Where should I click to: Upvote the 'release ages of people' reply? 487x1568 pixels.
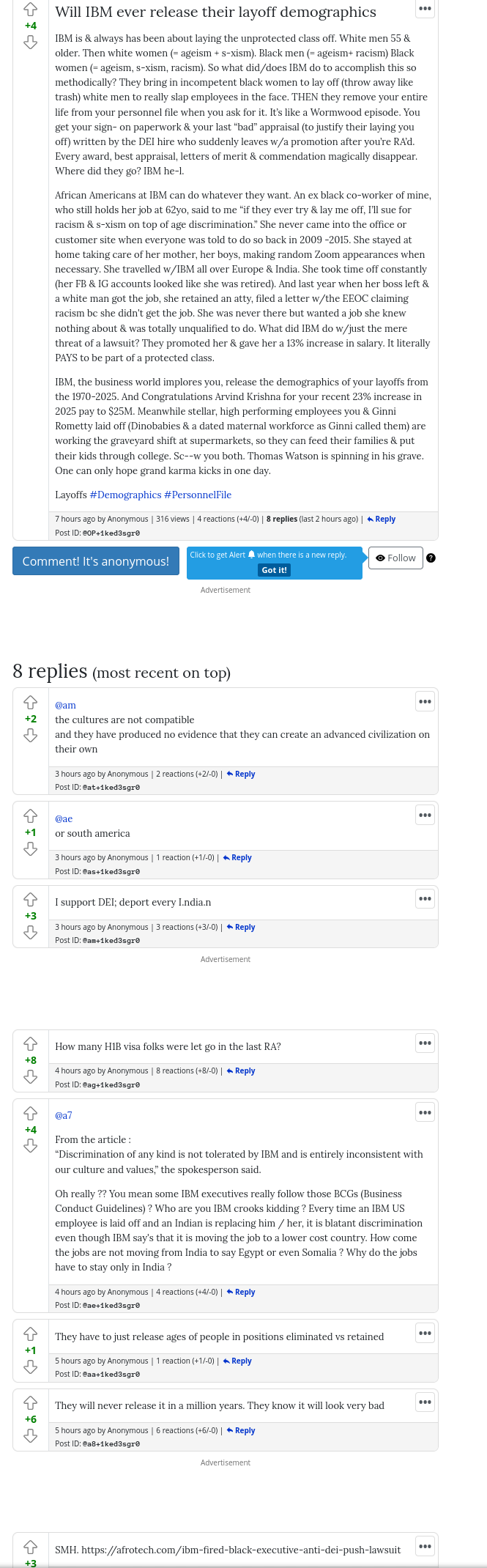[x=30, y=1334]
